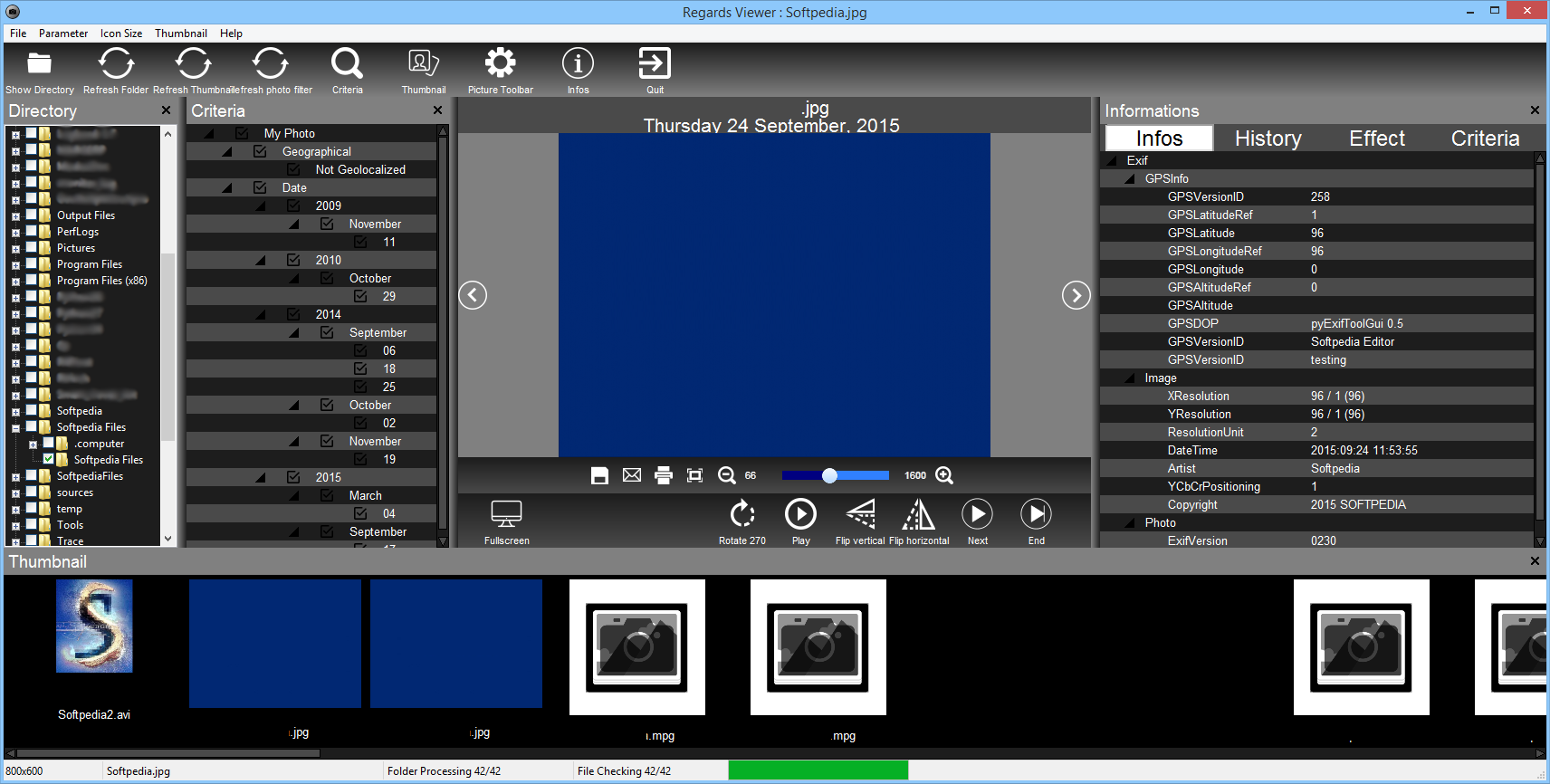Viewport: 1550px width, 784px height.
Task: Collapse the Softpedia Files directory node
Action: tap(15, 428)
